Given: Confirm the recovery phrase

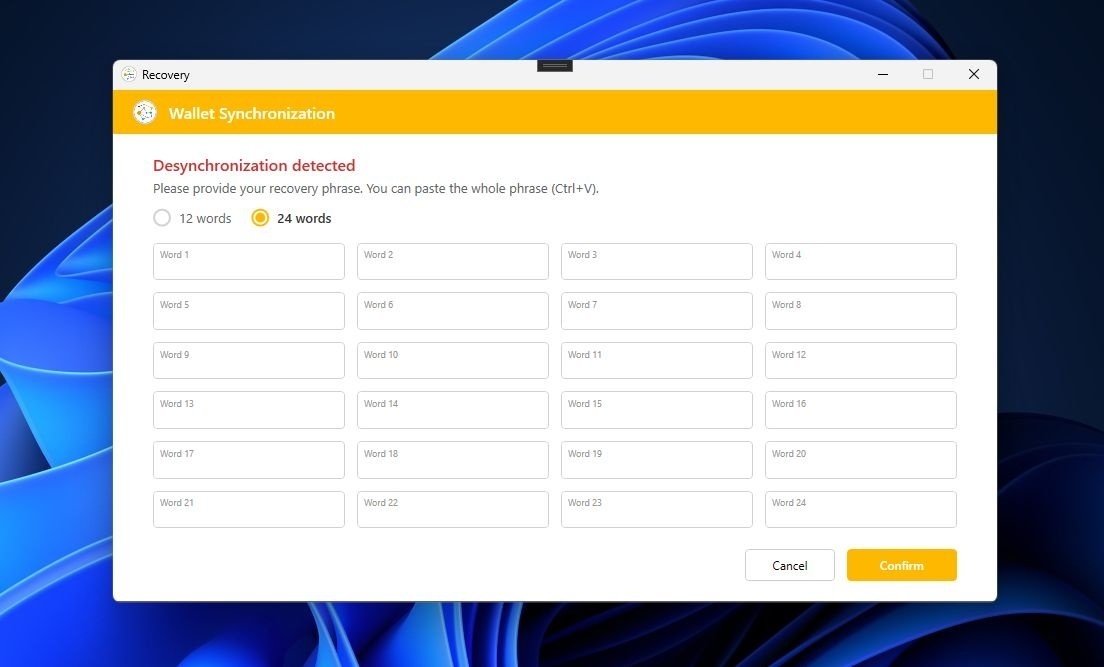Looking at the screenshot, I should (x=901, y=565).
